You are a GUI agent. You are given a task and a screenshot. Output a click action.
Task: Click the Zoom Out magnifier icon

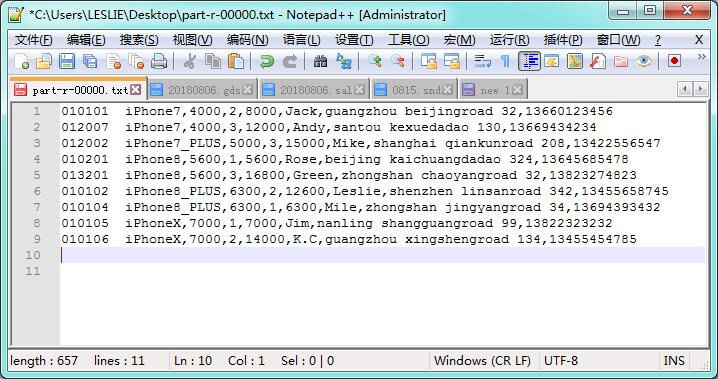pyautogui.click(x=398, y=61)
